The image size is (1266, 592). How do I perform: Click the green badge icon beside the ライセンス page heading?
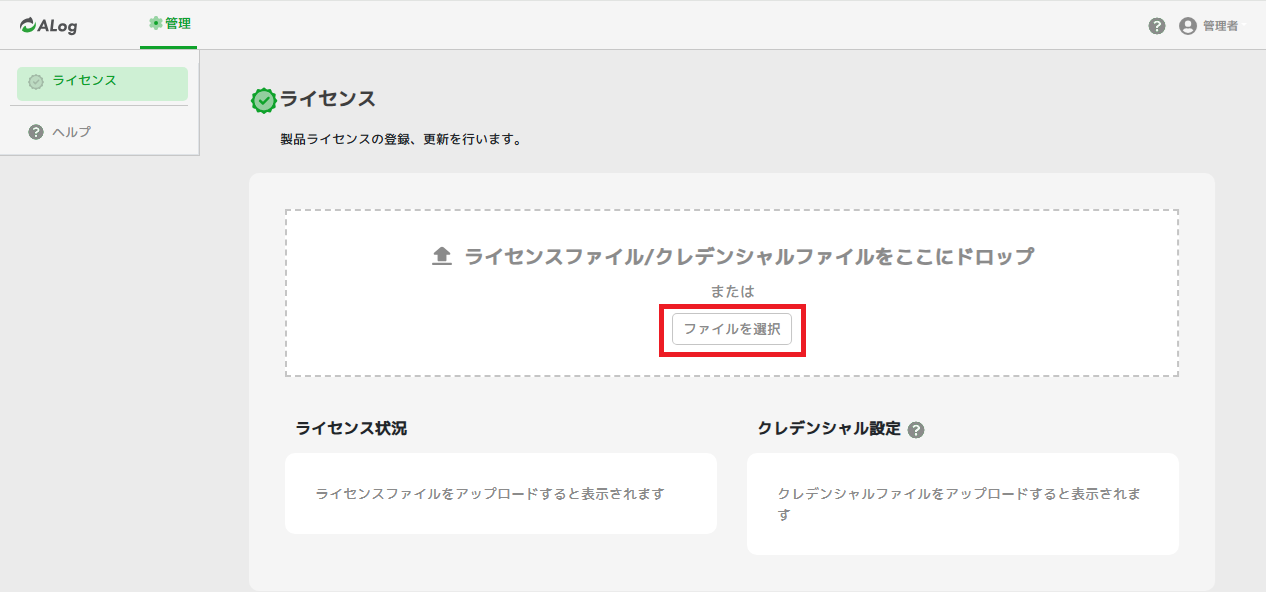tap(263, 100)
